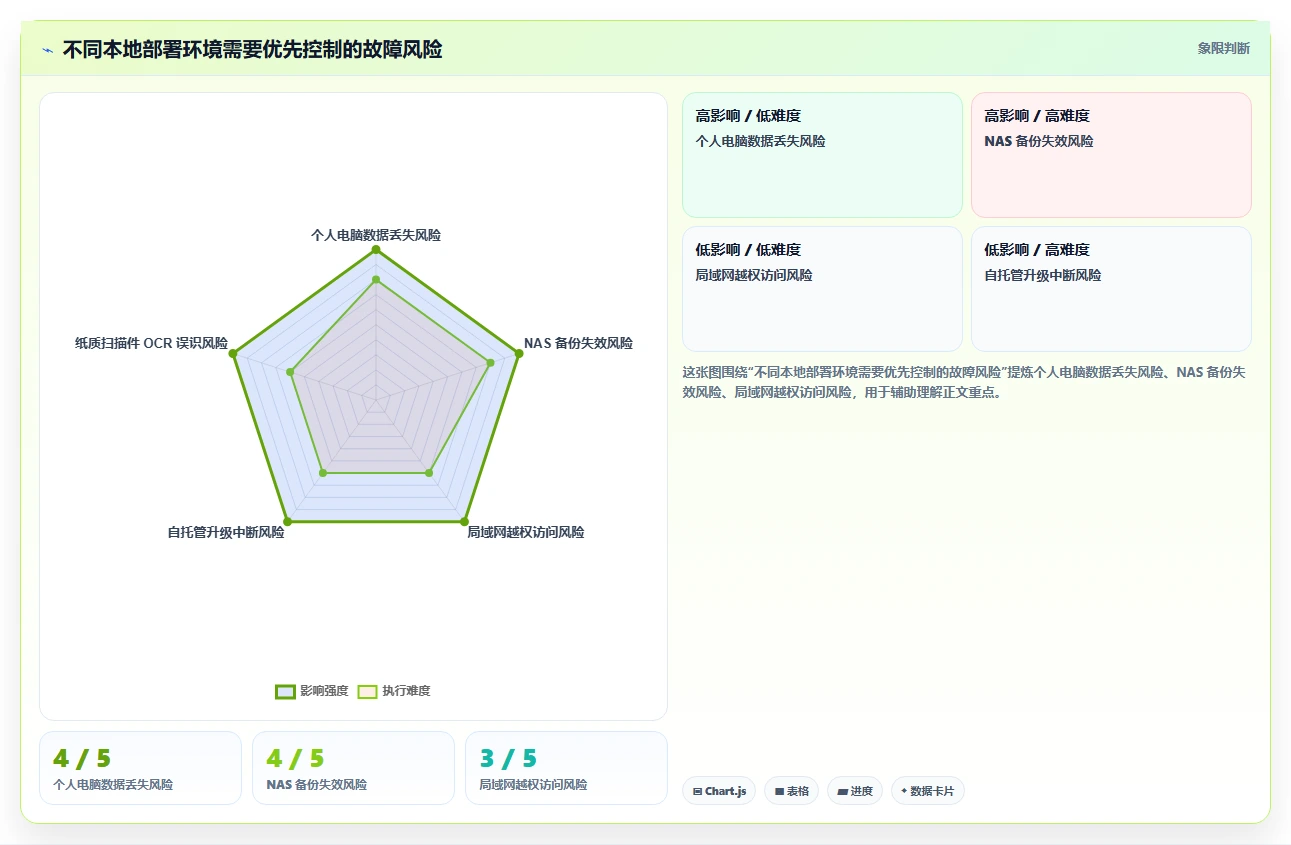The image size is (1291, 845).
Task: Select the Chart.js tag chip
Action: click(x=719, y=791)
